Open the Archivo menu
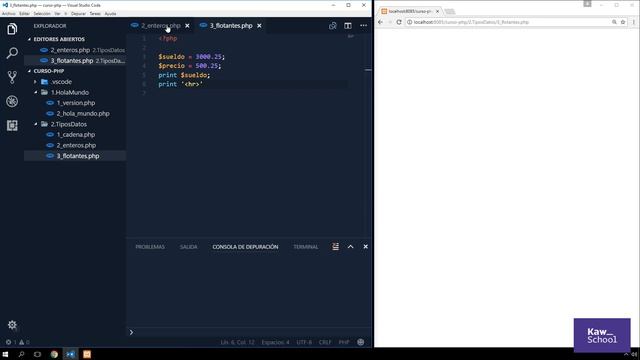Viewport: 640px width, 360px height. 8,13
